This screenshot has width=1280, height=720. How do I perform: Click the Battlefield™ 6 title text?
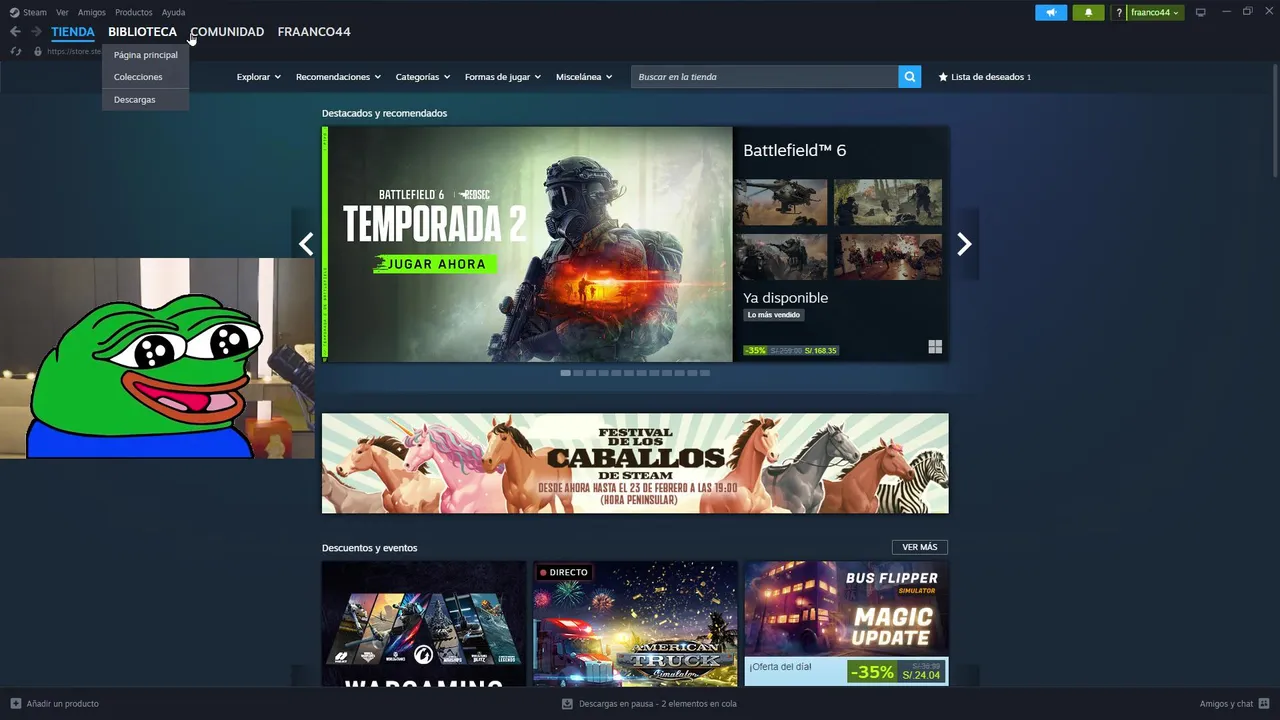(x=794, y=150)
